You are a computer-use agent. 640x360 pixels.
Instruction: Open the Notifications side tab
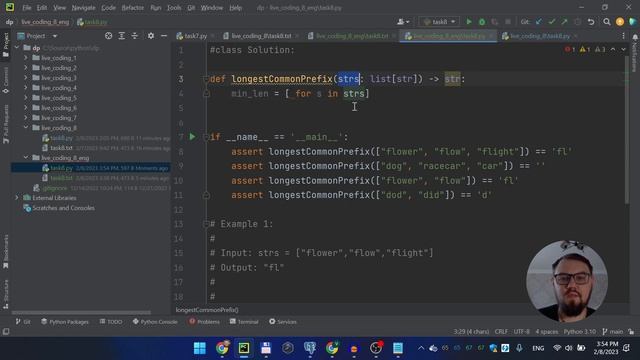635,53
